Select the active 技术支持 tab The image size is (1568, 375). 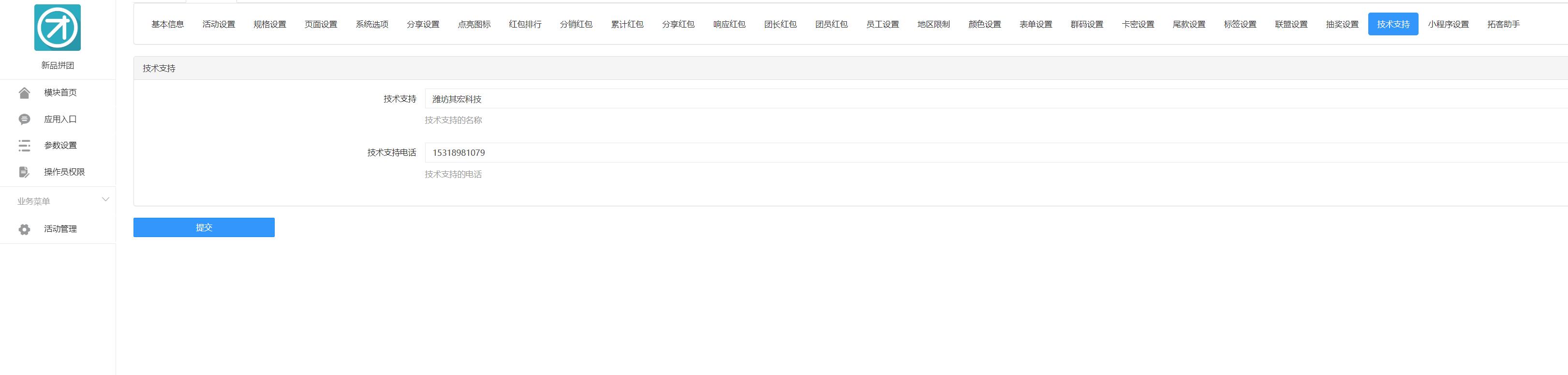coord(1393,24)
